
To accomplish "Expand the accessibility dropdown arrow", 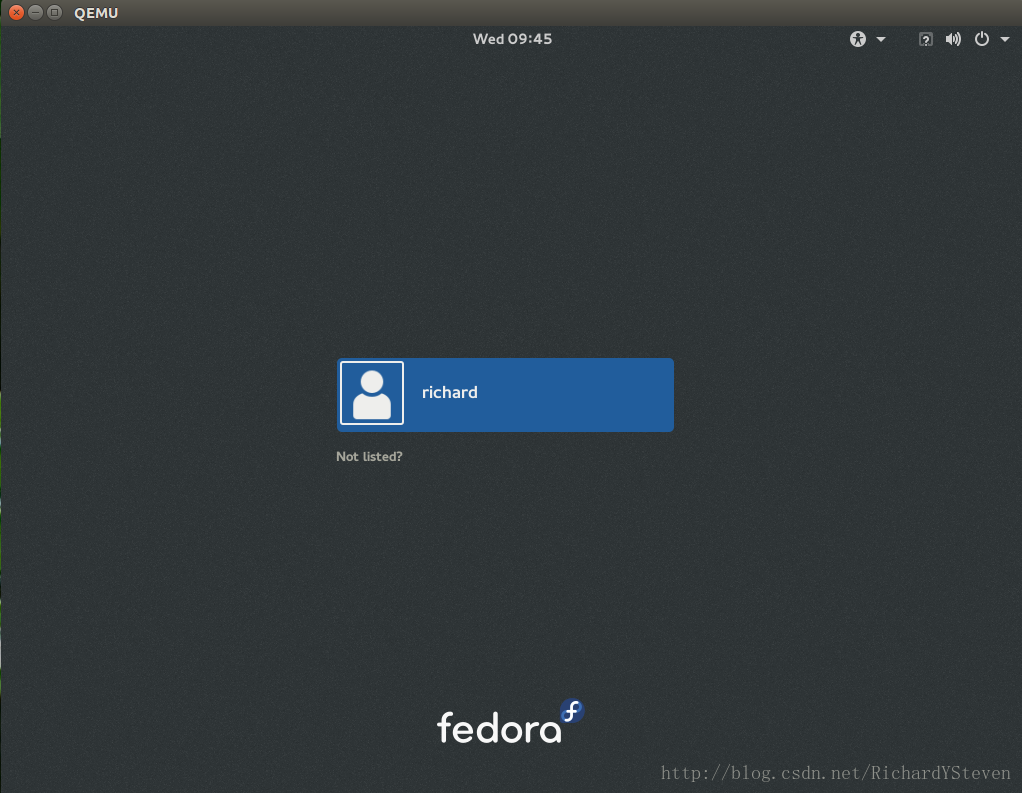I will click(x=881, y=40).
